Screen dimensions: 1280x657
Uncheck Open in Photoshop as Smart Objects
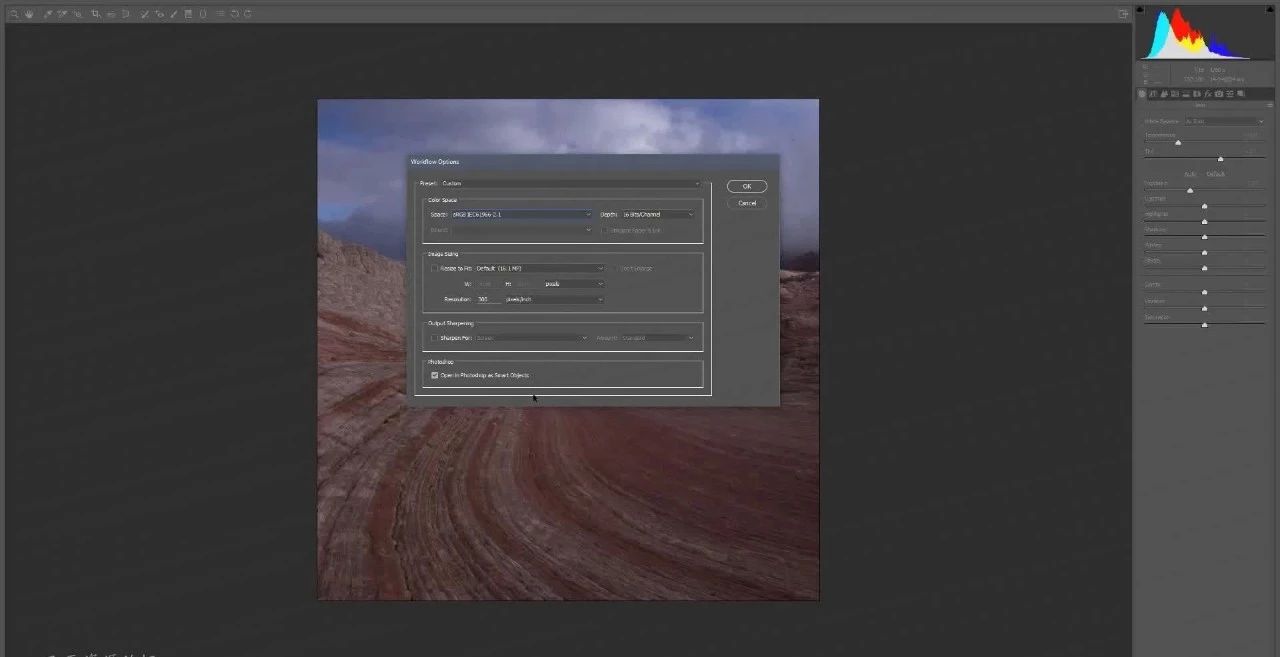point(435,375)
